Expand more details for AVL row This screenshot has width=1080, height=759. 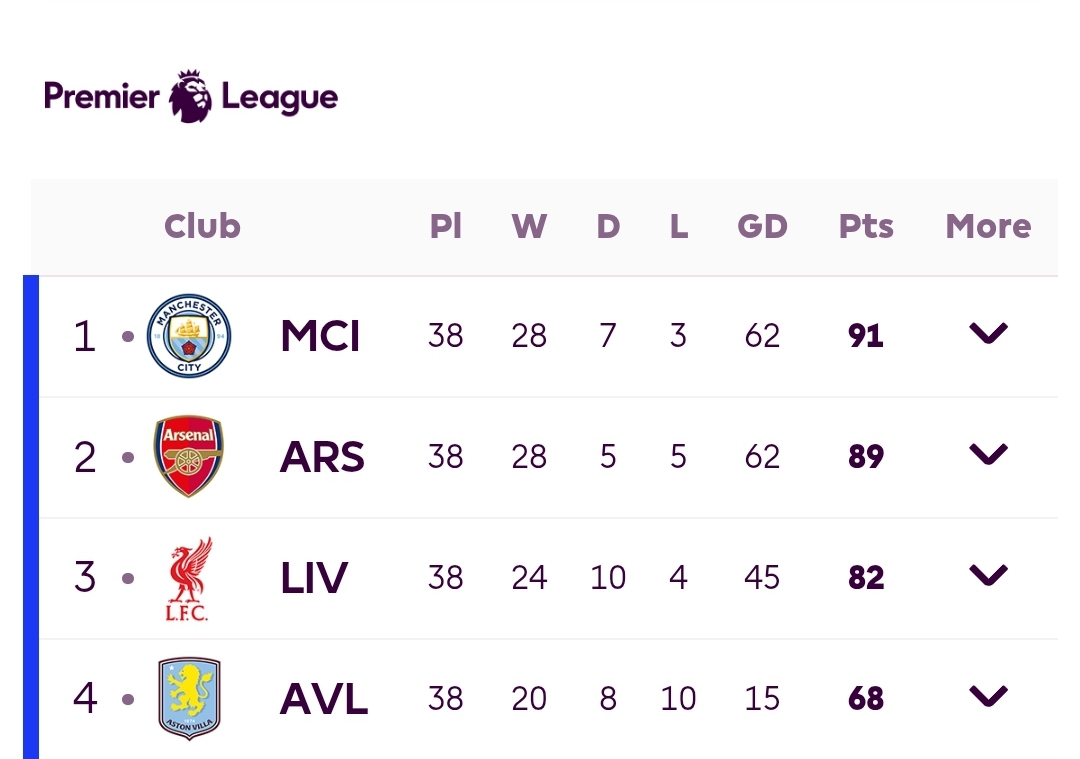(x=988, y=696)
